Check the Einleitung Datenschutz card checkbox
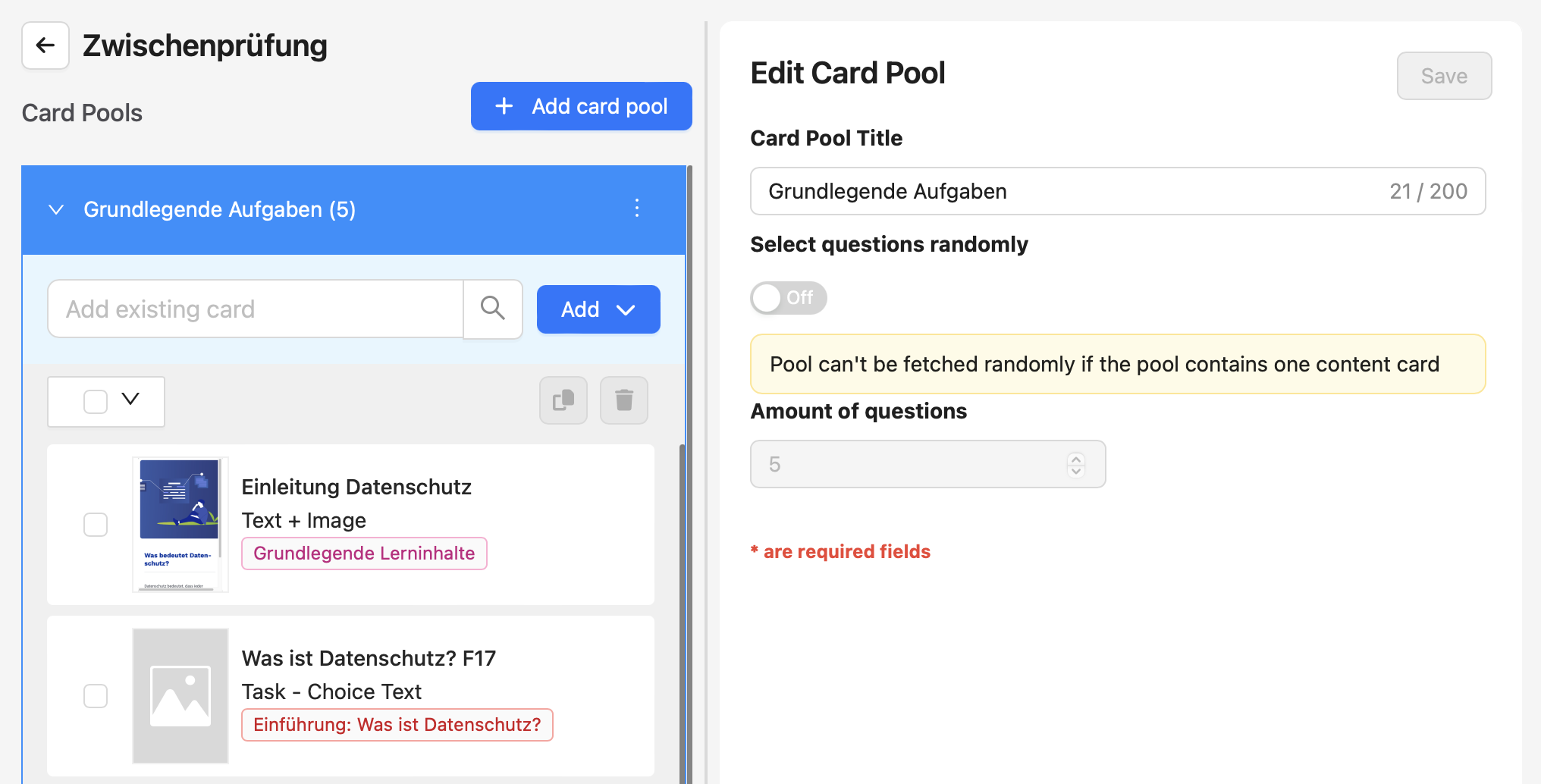This screenshot has height=784, width=1541. click(x=96, y=525)
